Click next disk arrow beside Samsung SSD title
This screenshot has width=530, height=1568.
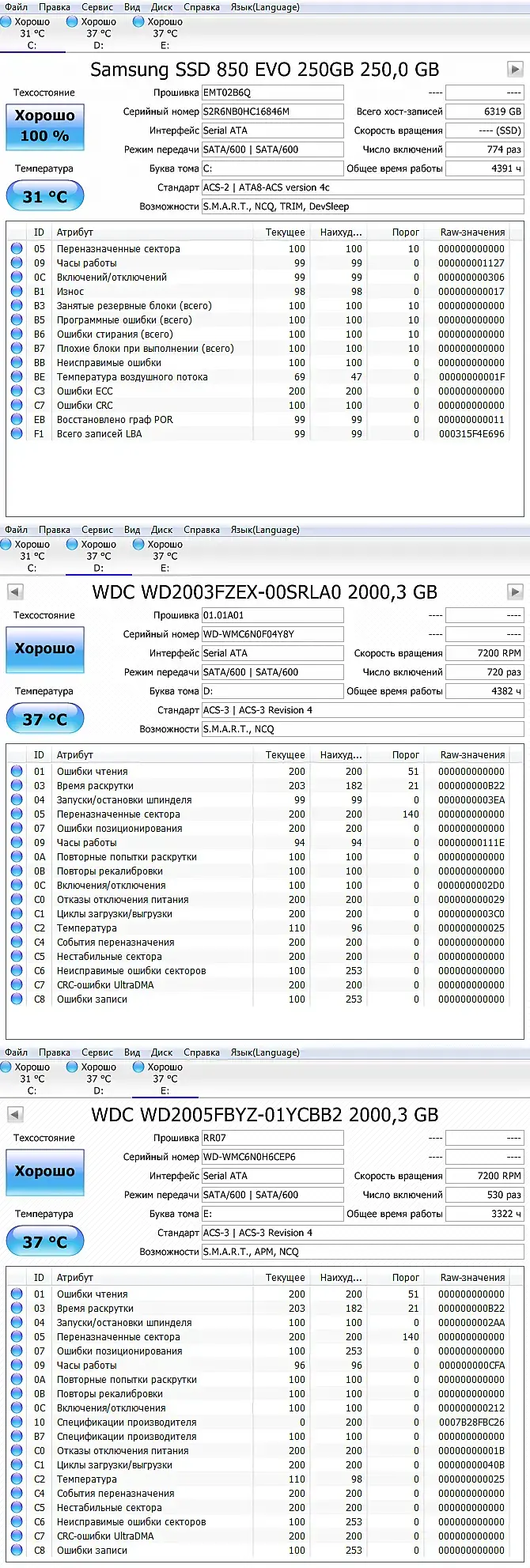(x=515, y=70)
